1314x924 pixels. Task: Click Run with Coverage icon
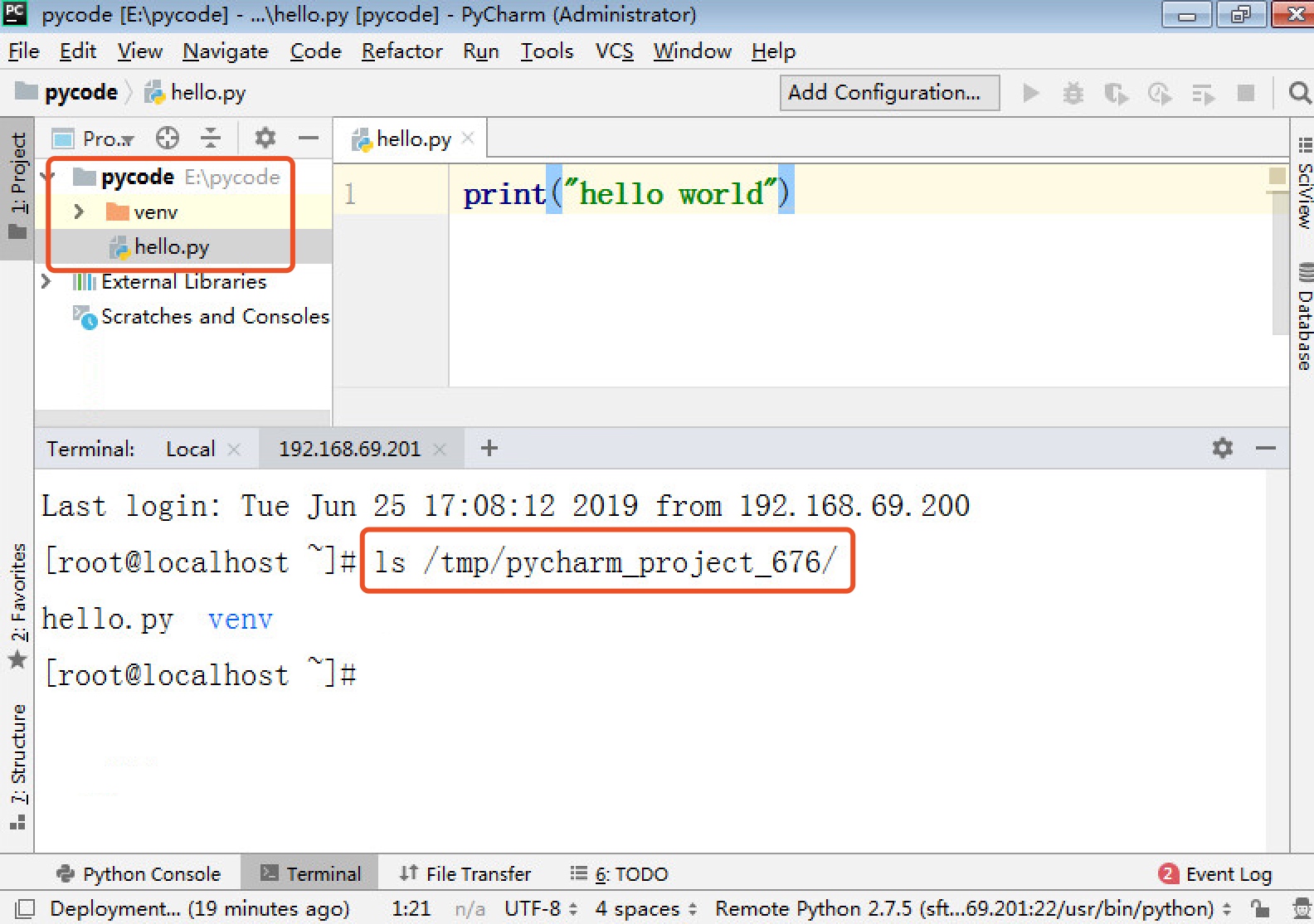1117,93
